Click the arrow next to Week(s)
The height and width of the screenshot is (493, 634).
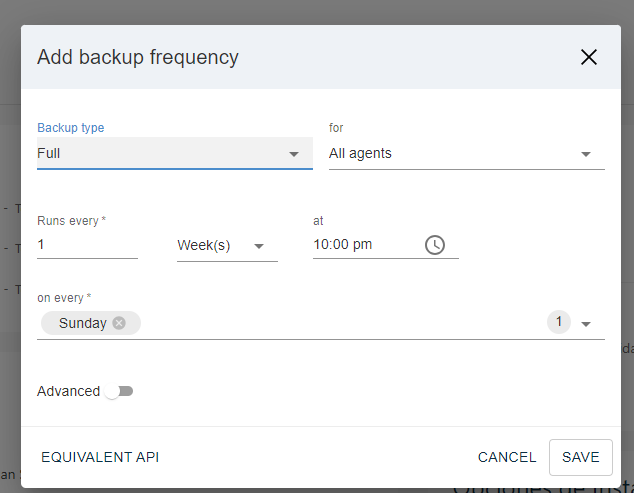pyautogui.click(x=259, y=246)
